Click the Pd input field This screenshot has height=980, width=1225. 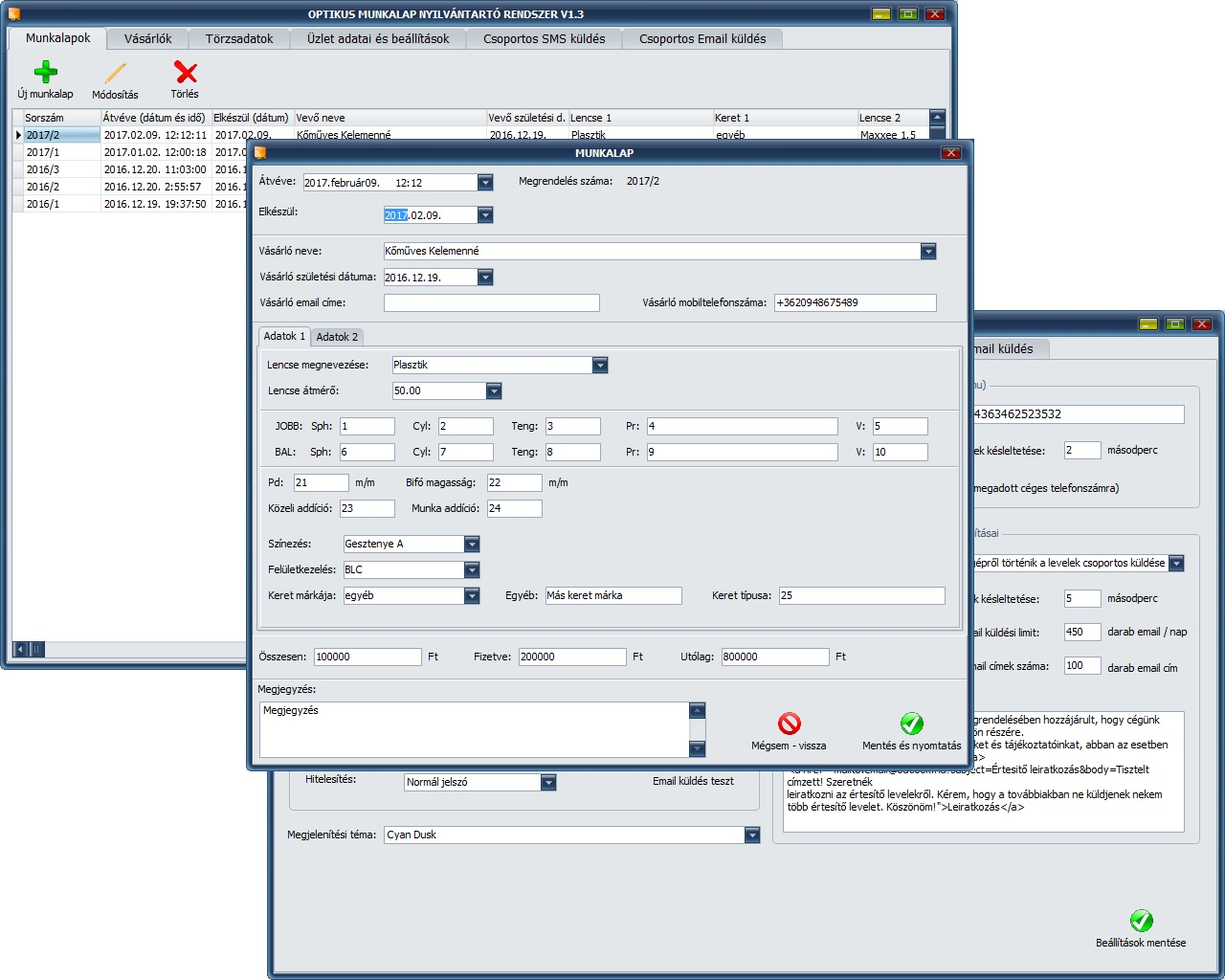(x=322, y=482)
